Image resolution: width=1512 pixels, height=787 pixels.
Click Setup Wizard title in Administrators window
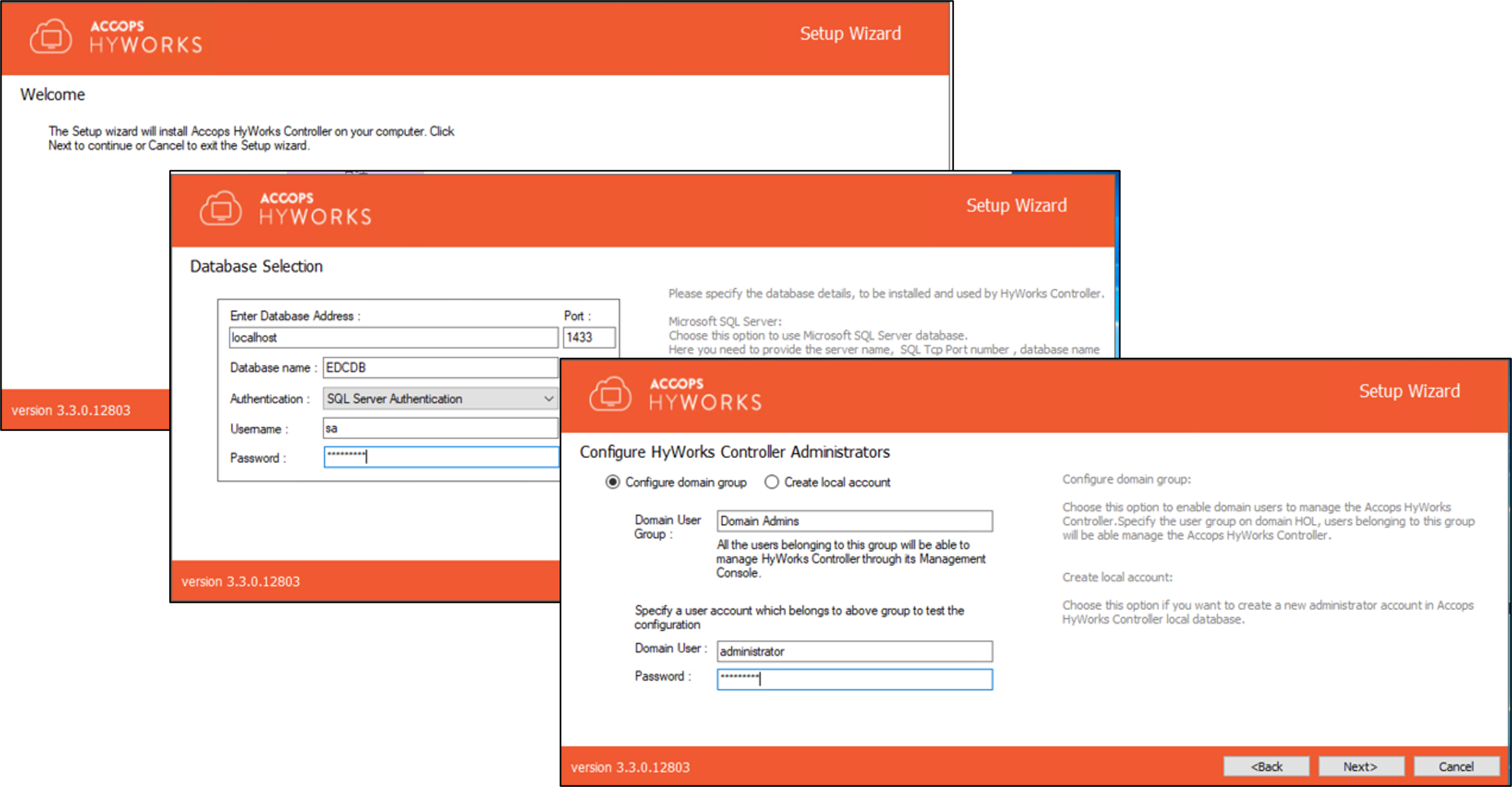coord(1409,391)
